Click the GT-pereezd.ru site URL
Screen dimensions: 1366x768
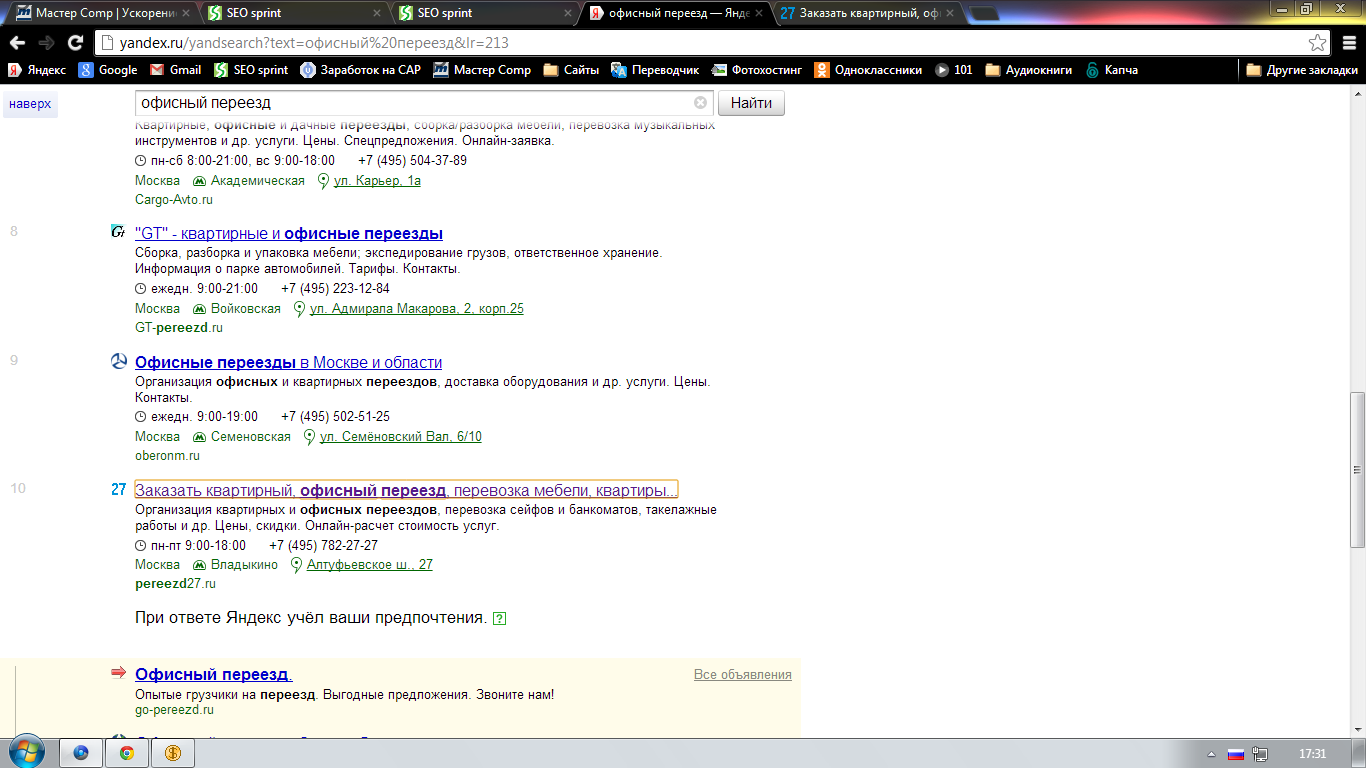coord(179,328)
